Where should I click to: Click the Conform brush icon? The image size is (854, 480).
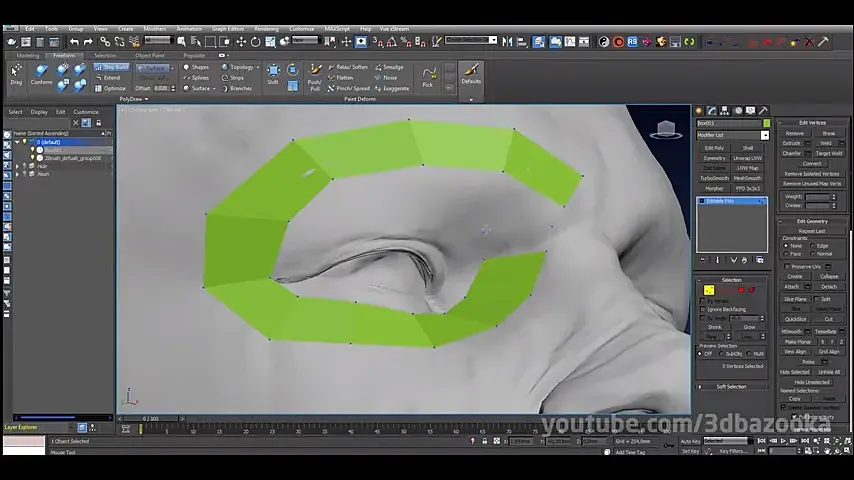pos(41,75)
